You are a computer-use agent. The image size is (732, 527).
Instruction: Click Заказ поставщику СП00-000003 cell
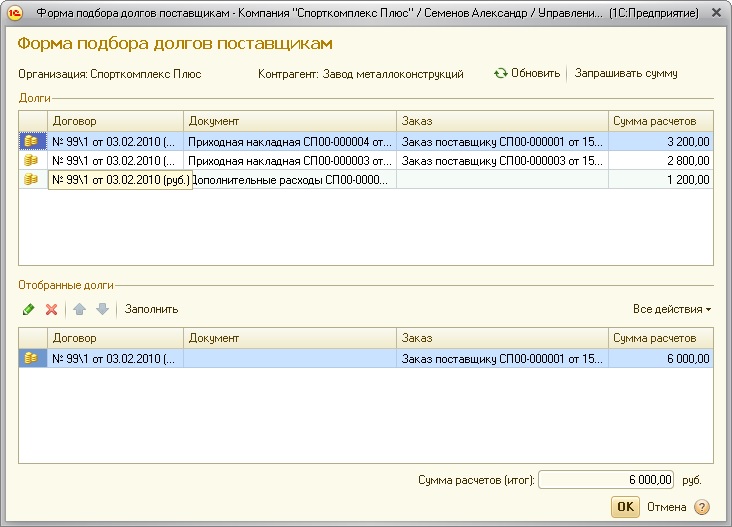coord(502,161)
